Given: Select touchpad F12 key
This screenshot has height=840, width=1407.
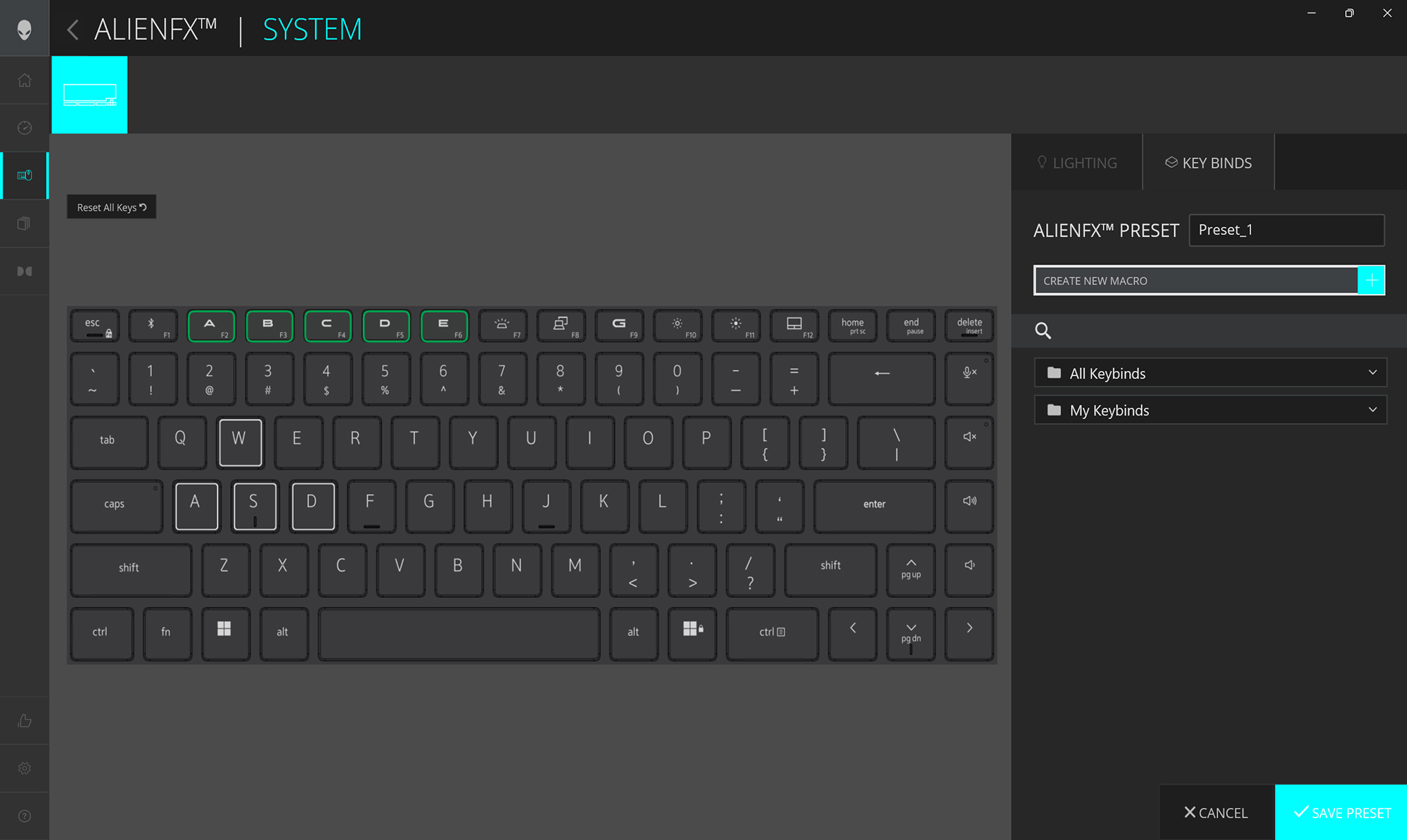Looking at the screenshot, I should 796,326.
